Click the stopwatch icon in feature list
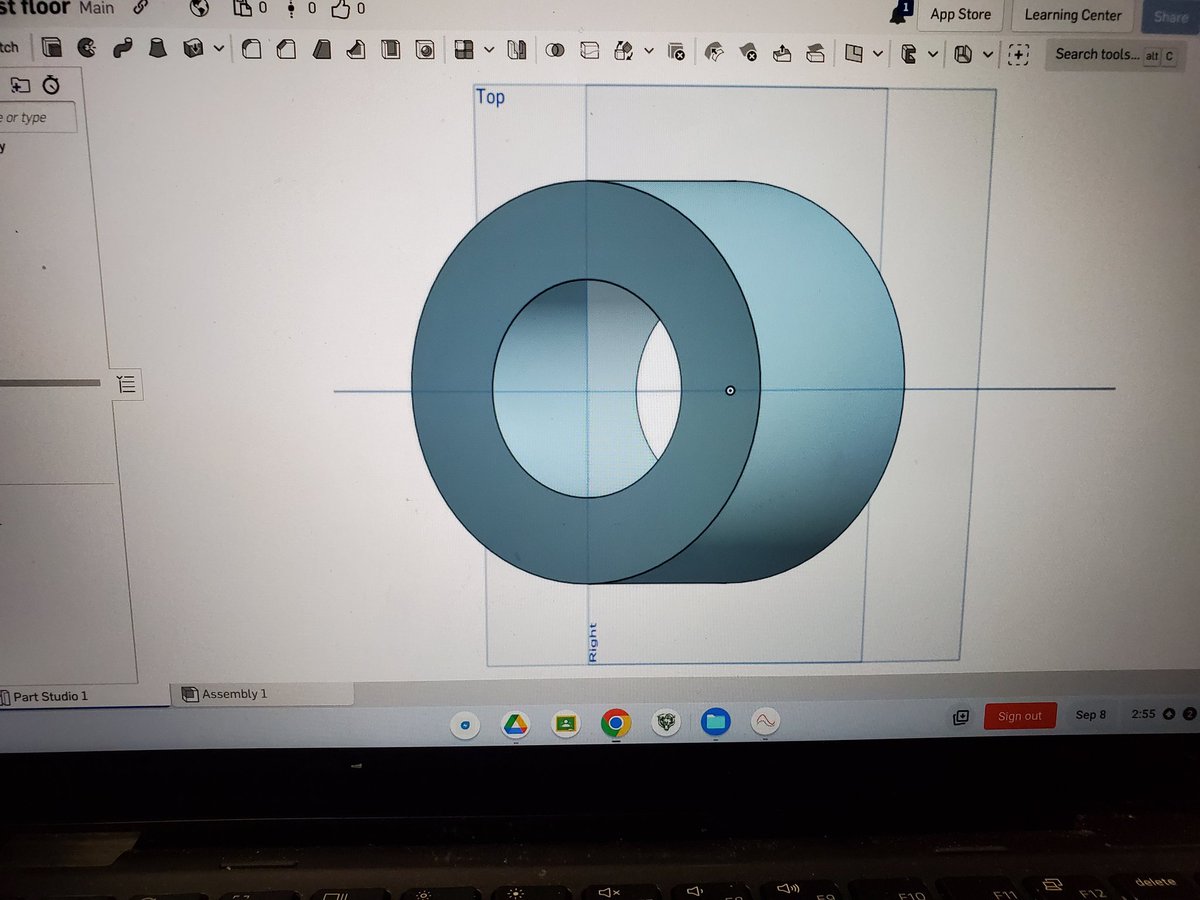This screenshot has height=900, width=1200. (x=50, y=85)
